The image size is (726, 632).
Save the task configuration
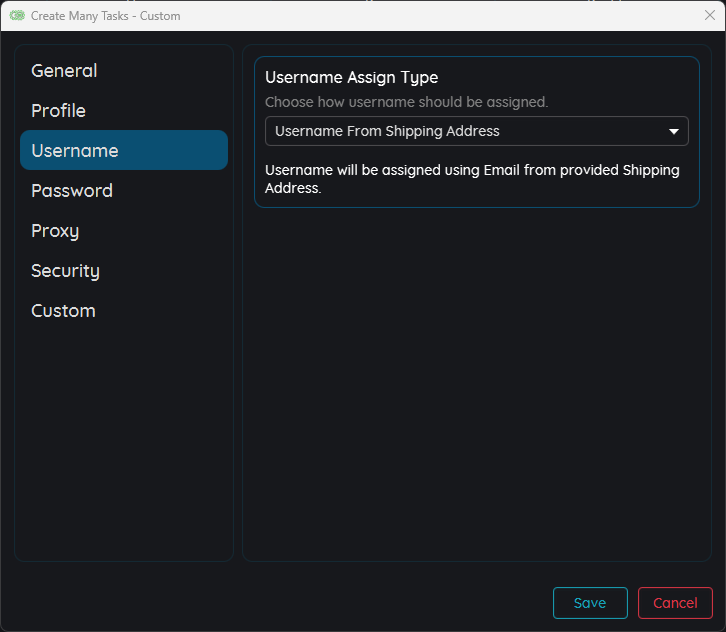(x=590, y=603)
